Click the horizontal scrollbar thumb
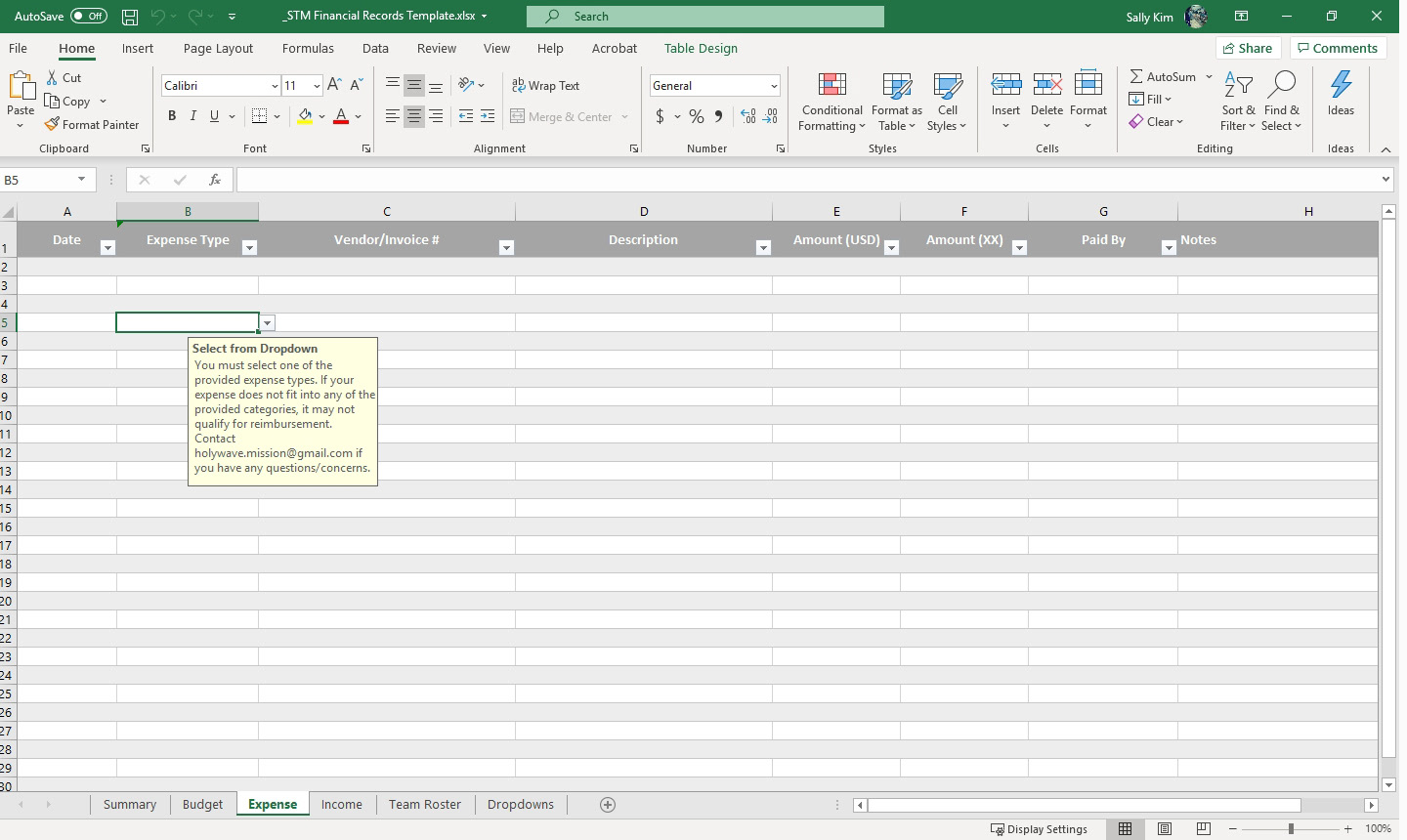 pyautogui.click(x=1085, y=805)
